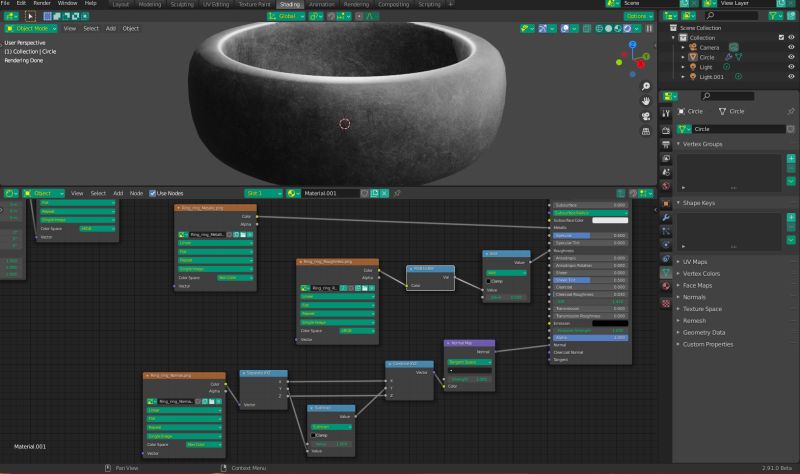Open the Modifiers wrench properties tab
Screen dimensions: 800x474
[666, 217]
